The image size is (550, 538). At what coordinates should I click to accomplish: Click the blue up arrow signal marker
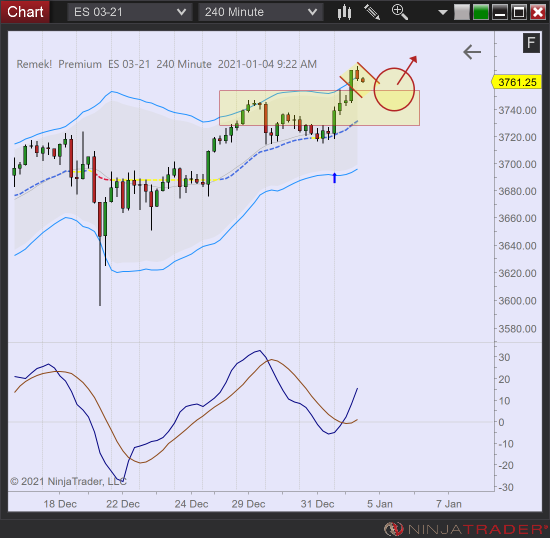[x=334, y=178]
